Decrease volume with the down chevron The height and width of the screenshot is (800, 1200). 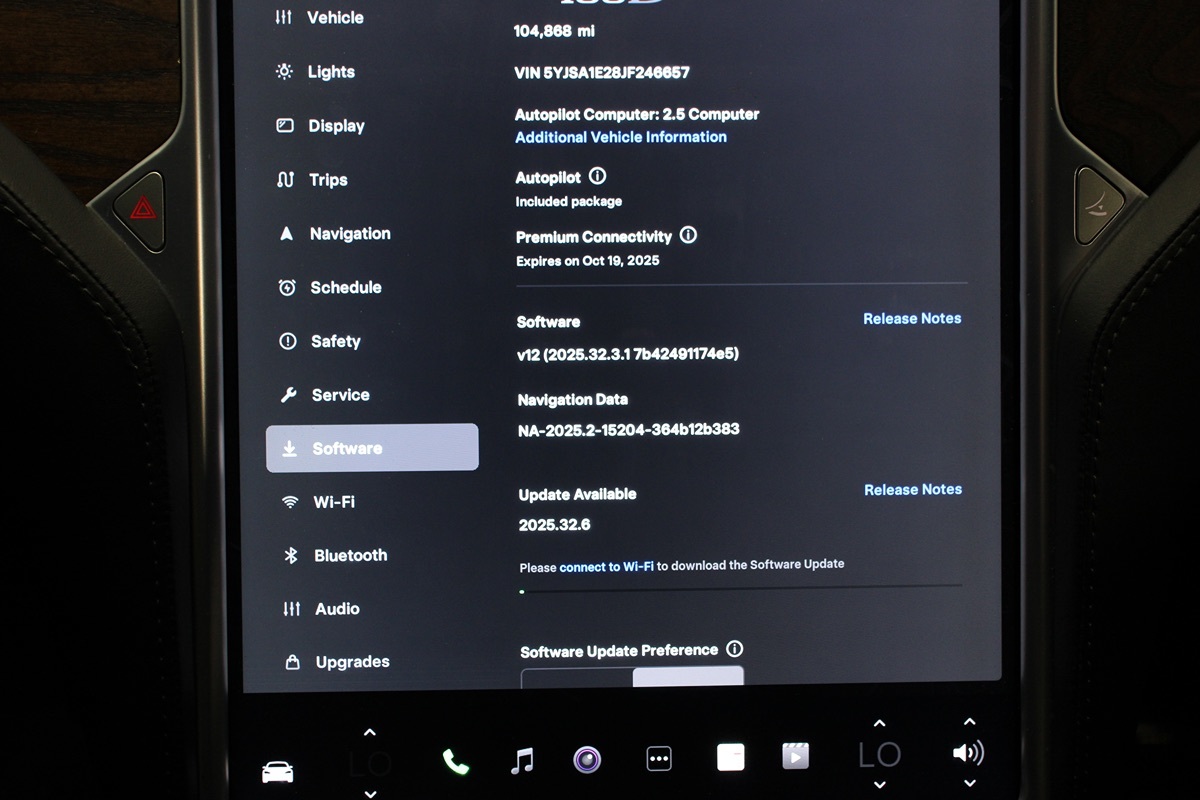969,783
